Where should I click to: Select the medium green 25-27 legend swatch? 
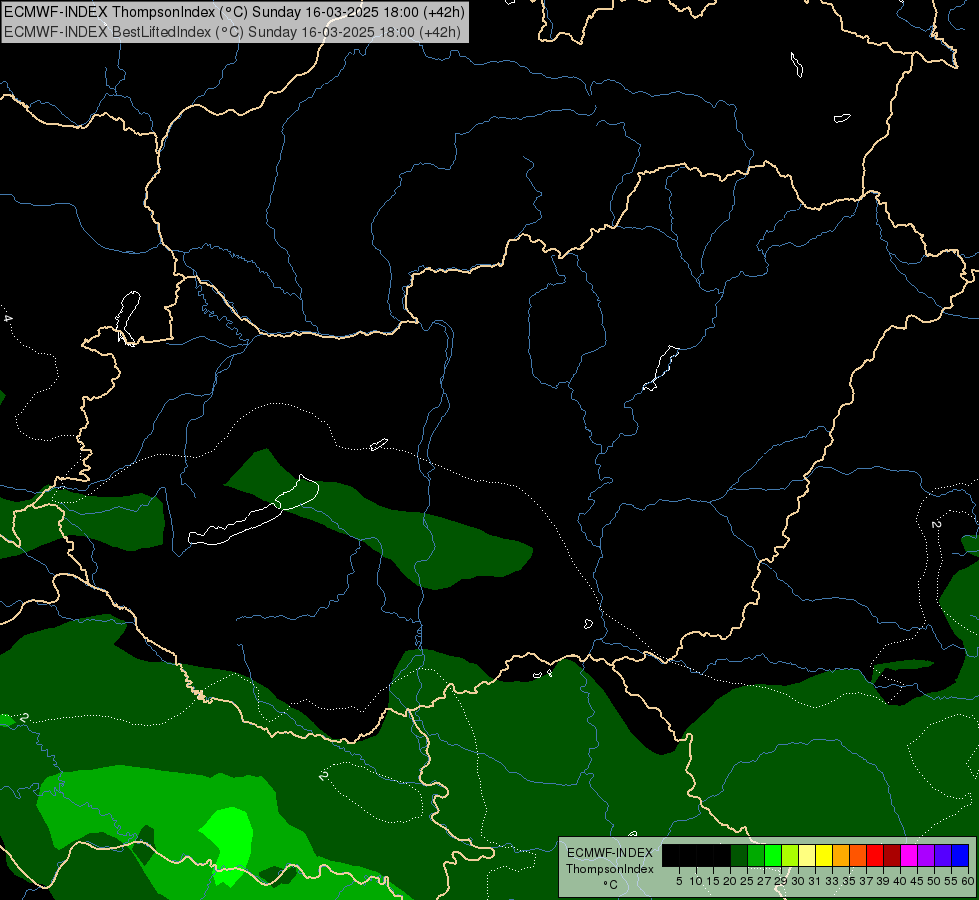coord(755,855)
